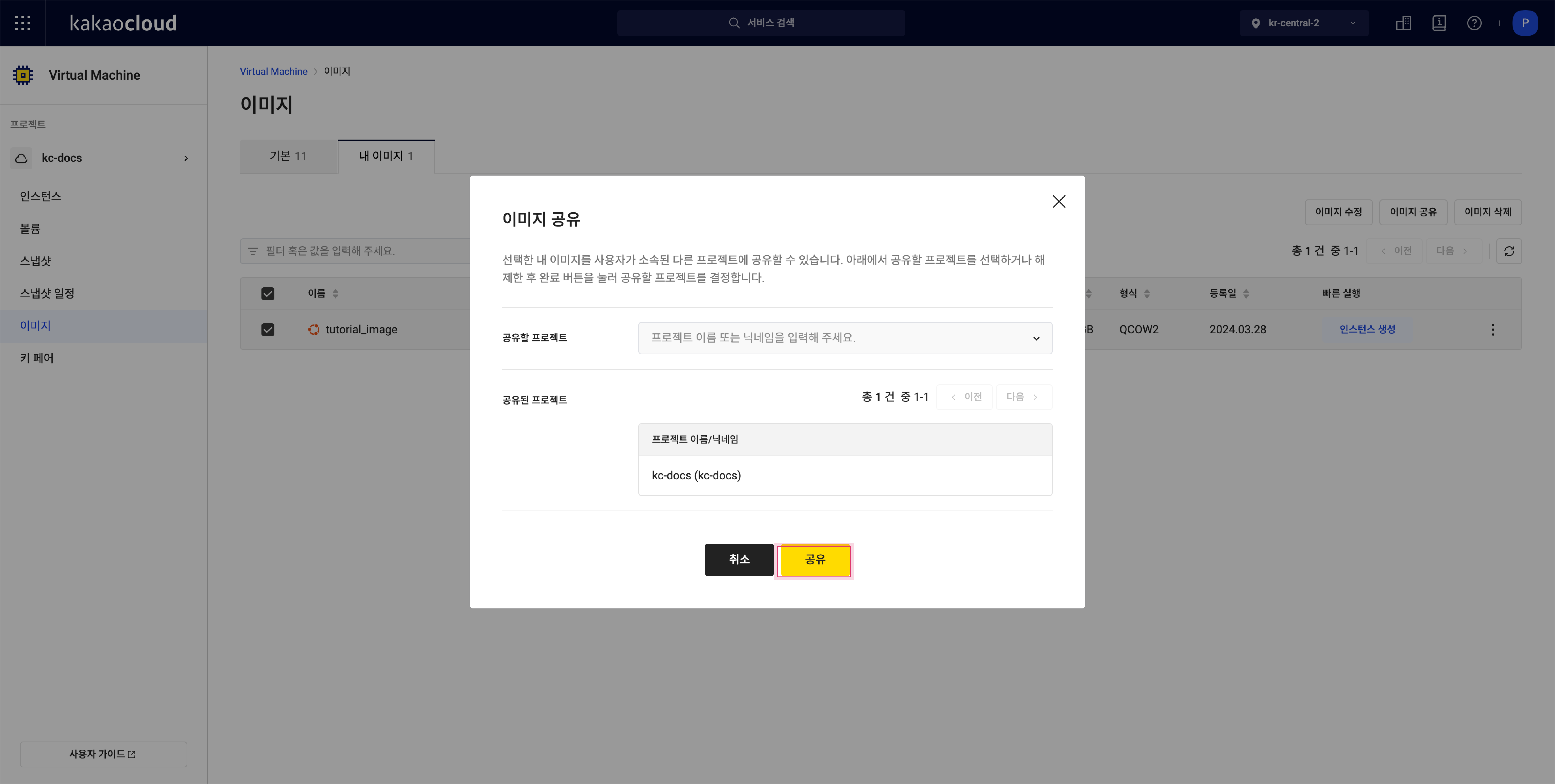The image size is (1555, 784).
Task: Click the kakaocloud logo
Action: click(x=123, y=23)
